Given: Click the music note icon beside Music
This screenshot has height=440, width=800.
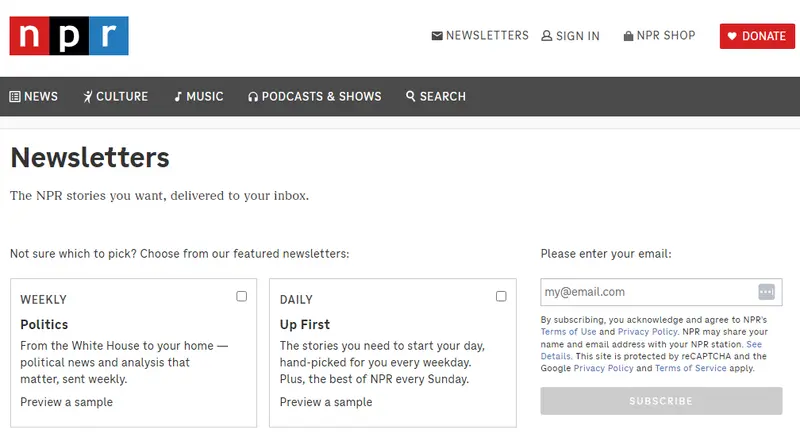Looking at the screenshot, I should pyautogui.click(x=178, y=97).
